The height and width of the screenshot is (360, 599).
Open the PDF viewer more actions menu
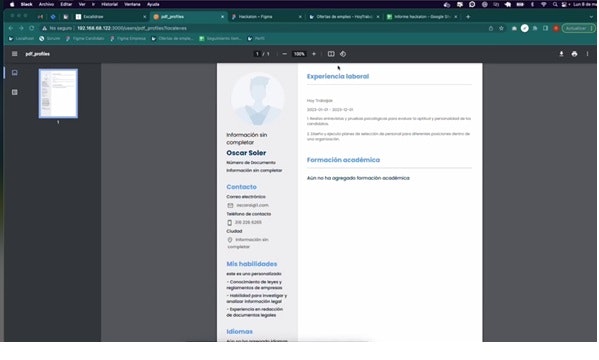pyautogui.click(x=588, y=54)
